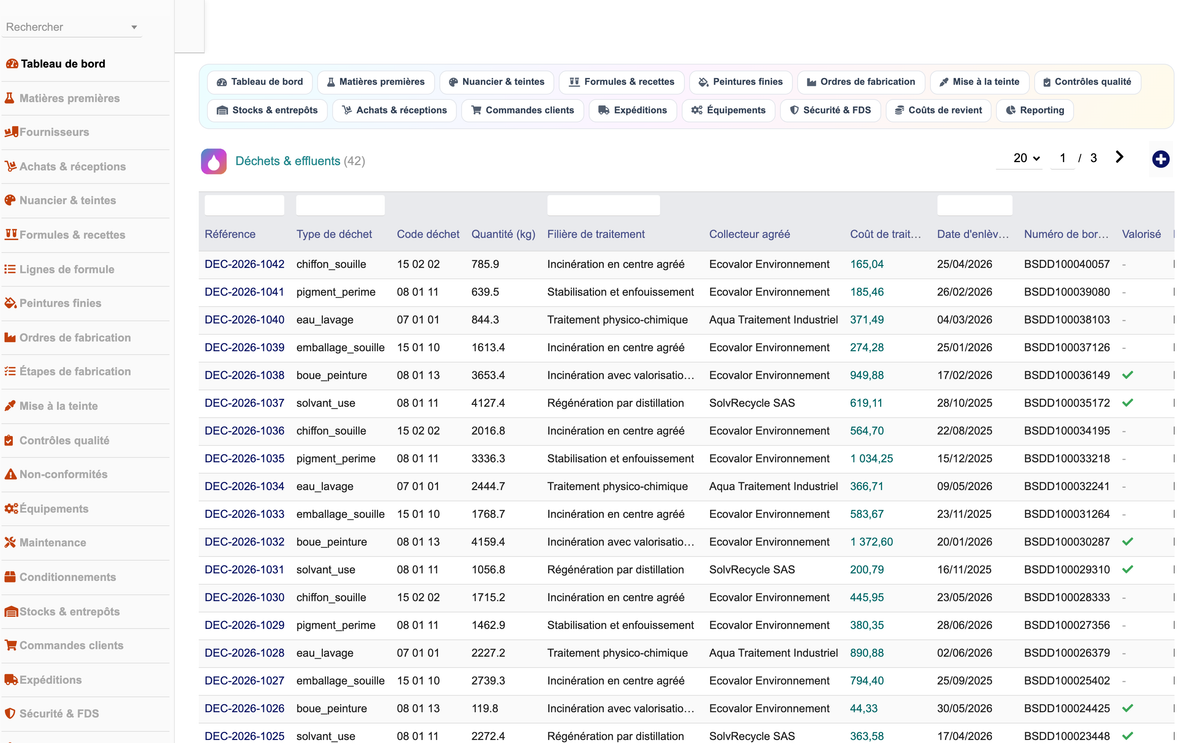Click the Sécurité & FDS shield icon in sidebar
This screenshot has height=743, width=1200.
click(x=10, y=714)
